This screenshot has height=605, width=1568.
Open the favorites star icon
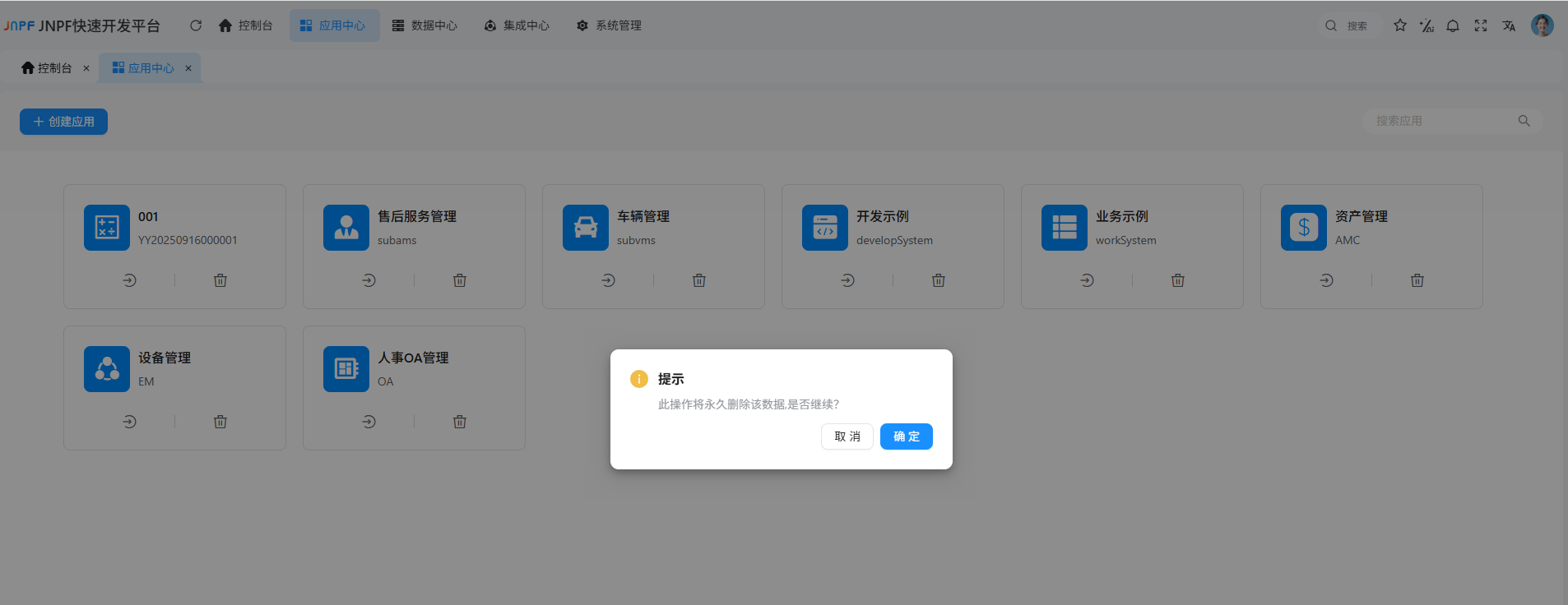pos(1400,25)
